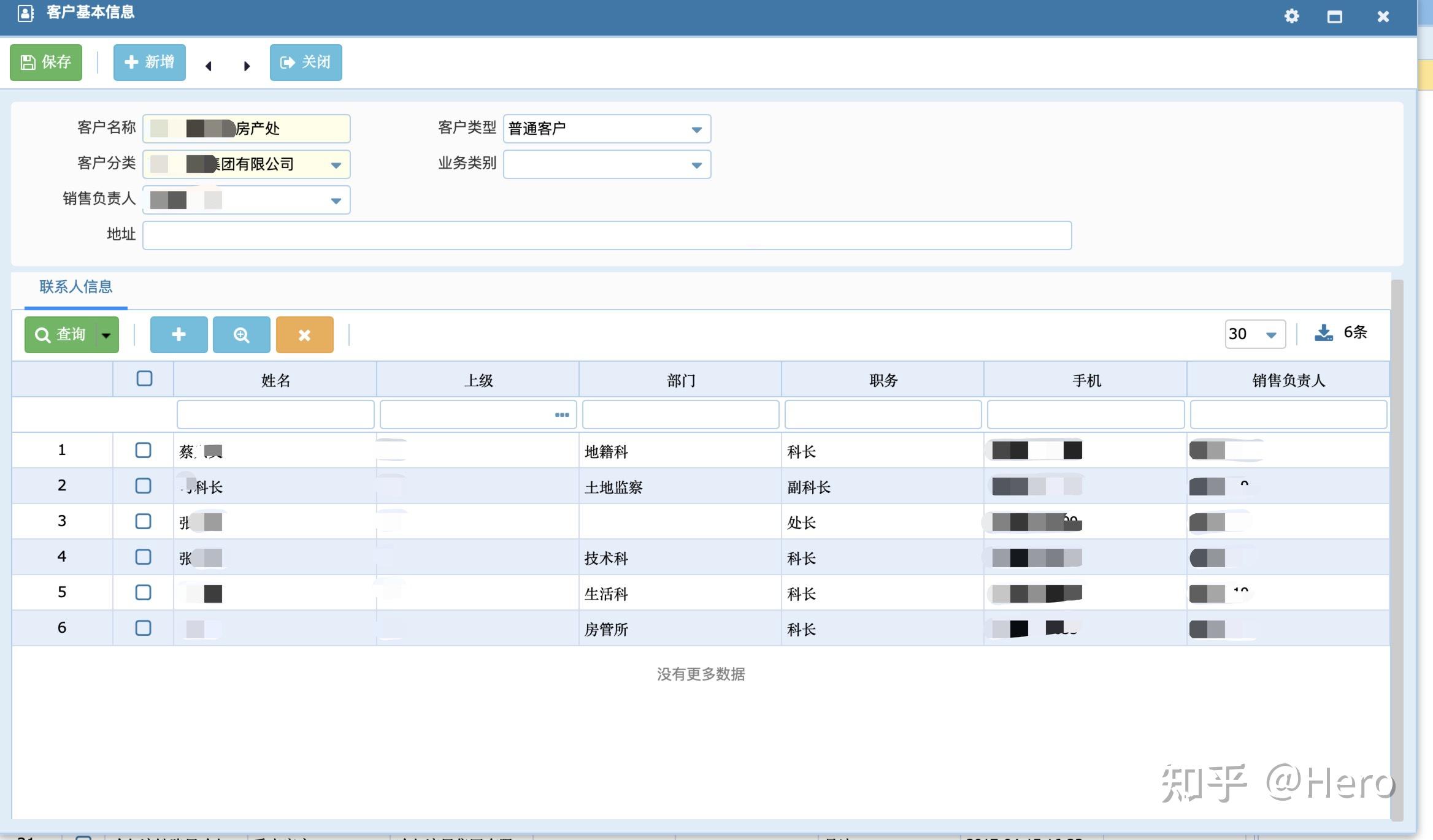Image resolution: width=1433 pixels, height=840 pixels.
Task: Click the 销售负责人 filter input
Action: [x=1288, y=414]
